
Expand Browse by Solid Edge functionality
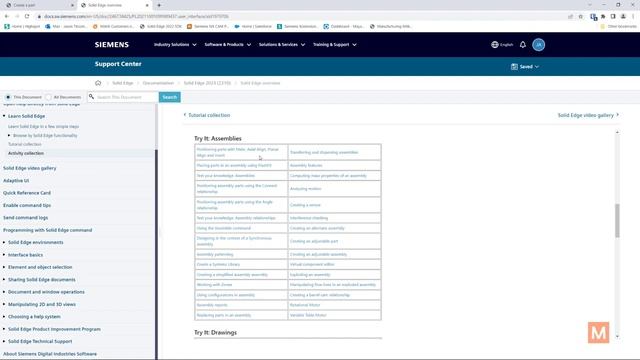point(9,136)
